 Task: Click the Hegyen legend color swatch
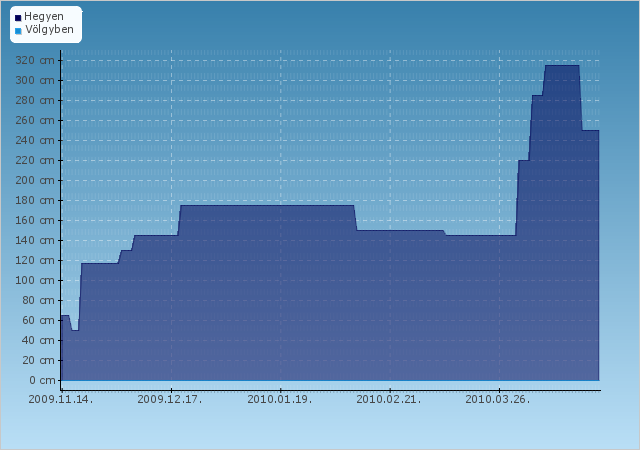pos(18,18)
